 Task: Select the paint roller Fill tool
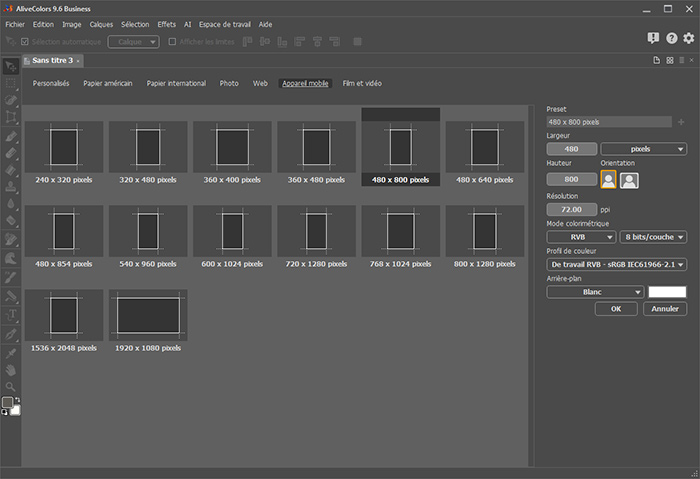tap(10, 296)
